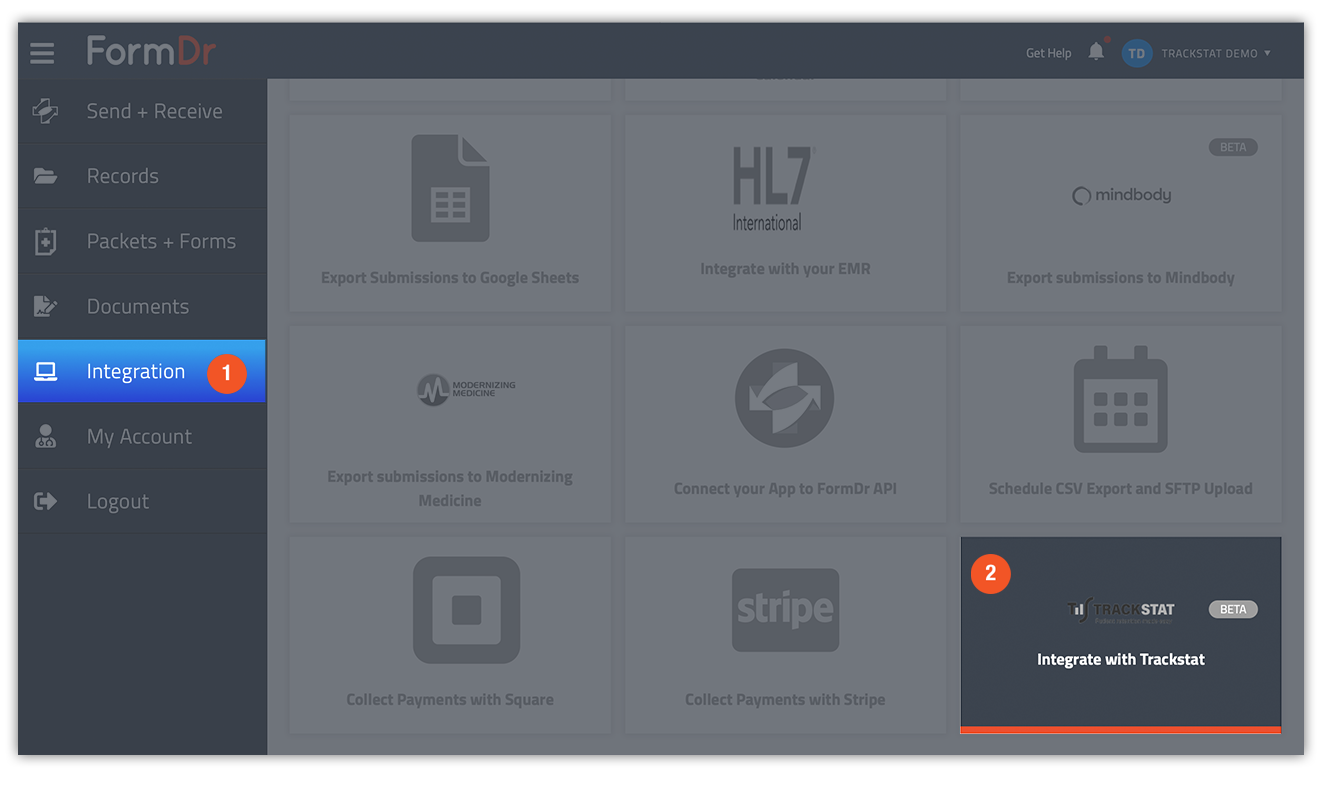Click the Get Help link
1323x785 pixels.
coord(1048,53)
